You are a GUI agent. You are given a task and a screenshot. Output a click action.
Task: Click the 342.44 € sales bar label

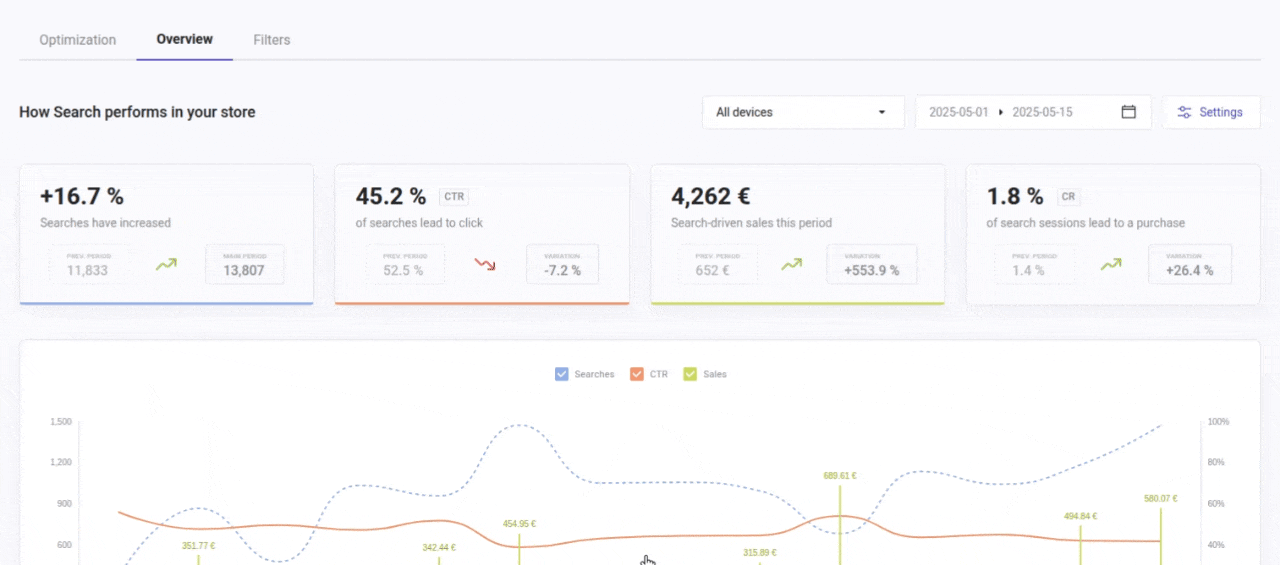[x=439, y=547]
